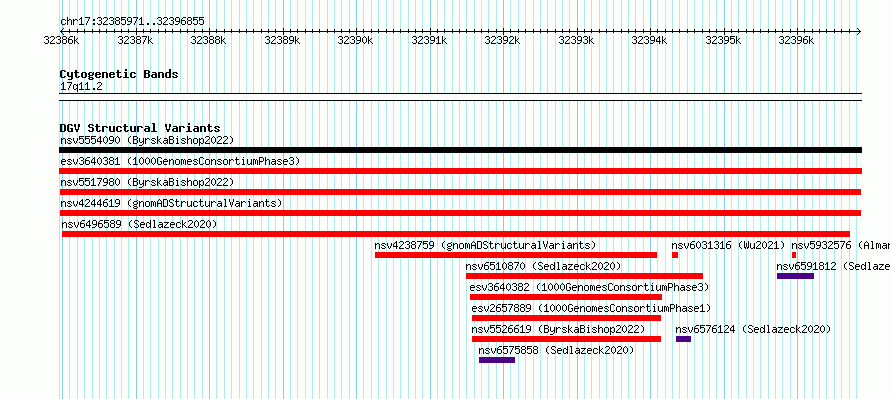Click the Cytogenetic Bands track title
This screenshot has width=890, height=399.
click(119, 74)
